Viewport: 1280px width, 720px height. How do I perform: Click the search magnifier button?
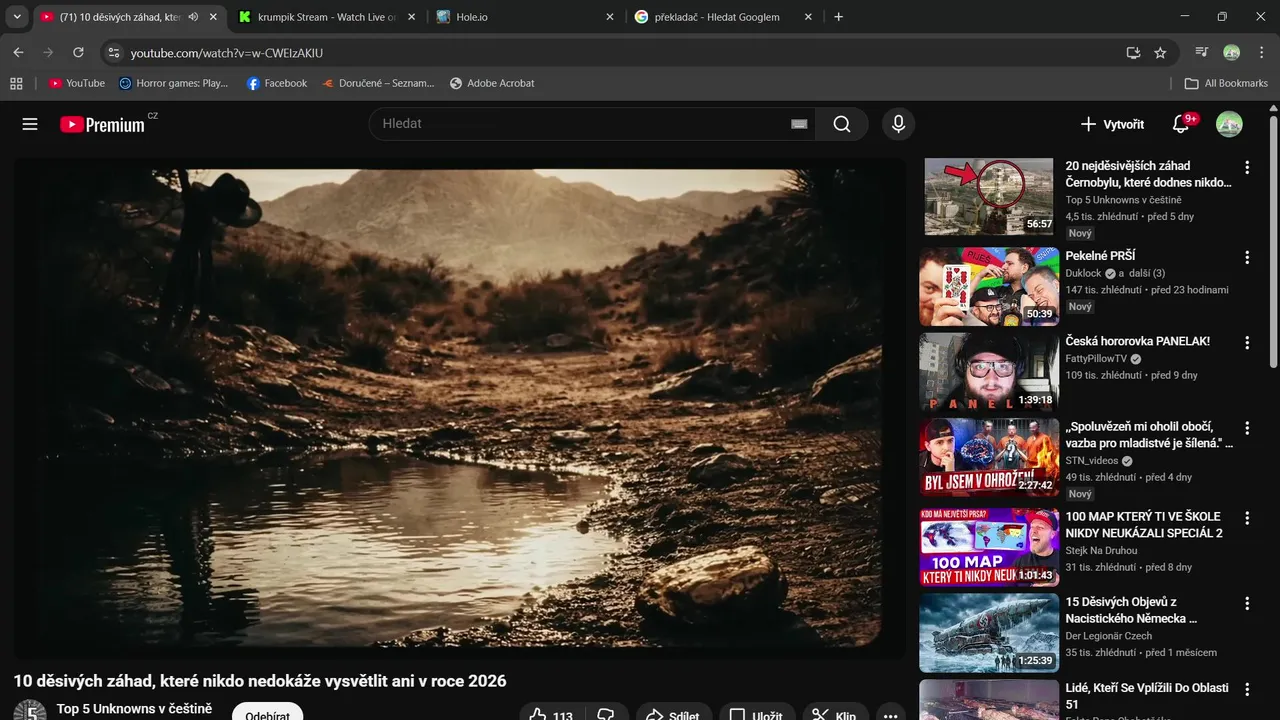[x=842, y=124]
